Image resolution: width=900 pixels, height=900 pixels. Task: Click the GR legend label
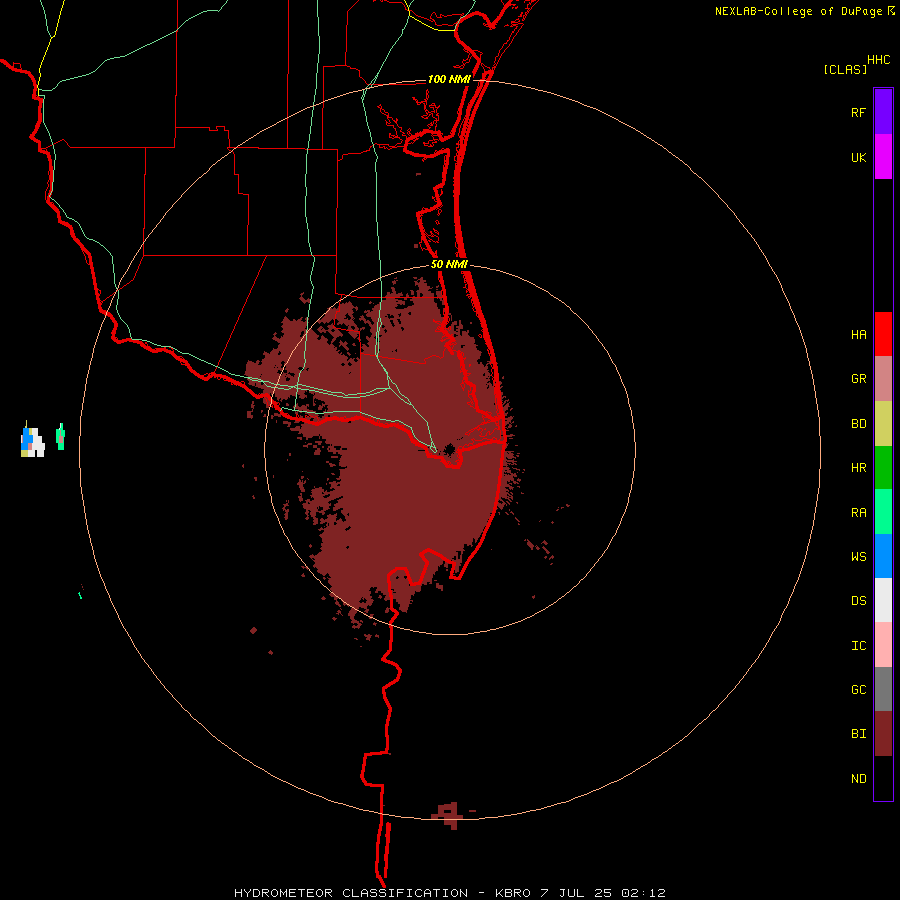[858, 379]
